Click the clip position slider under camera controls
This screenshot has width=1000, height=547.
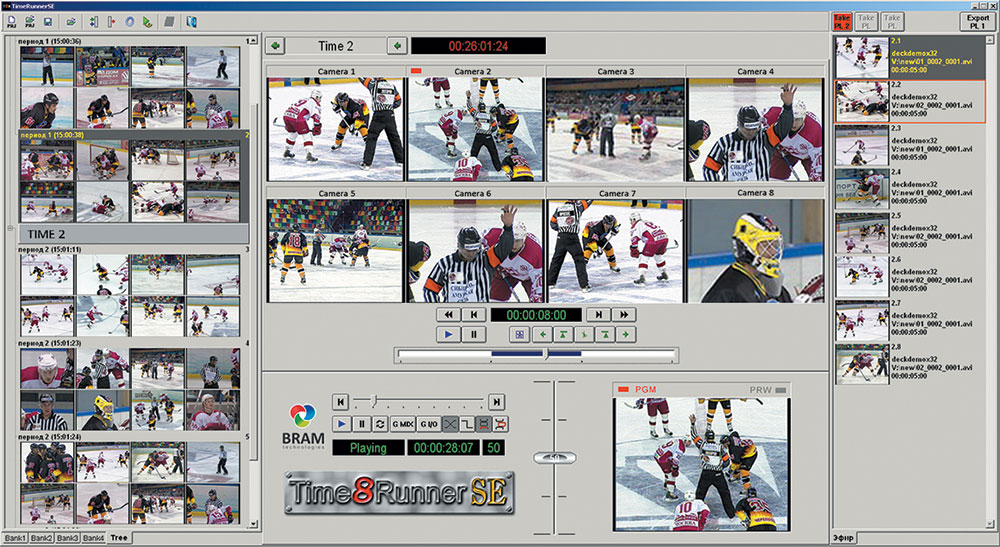tap(536, 354)
